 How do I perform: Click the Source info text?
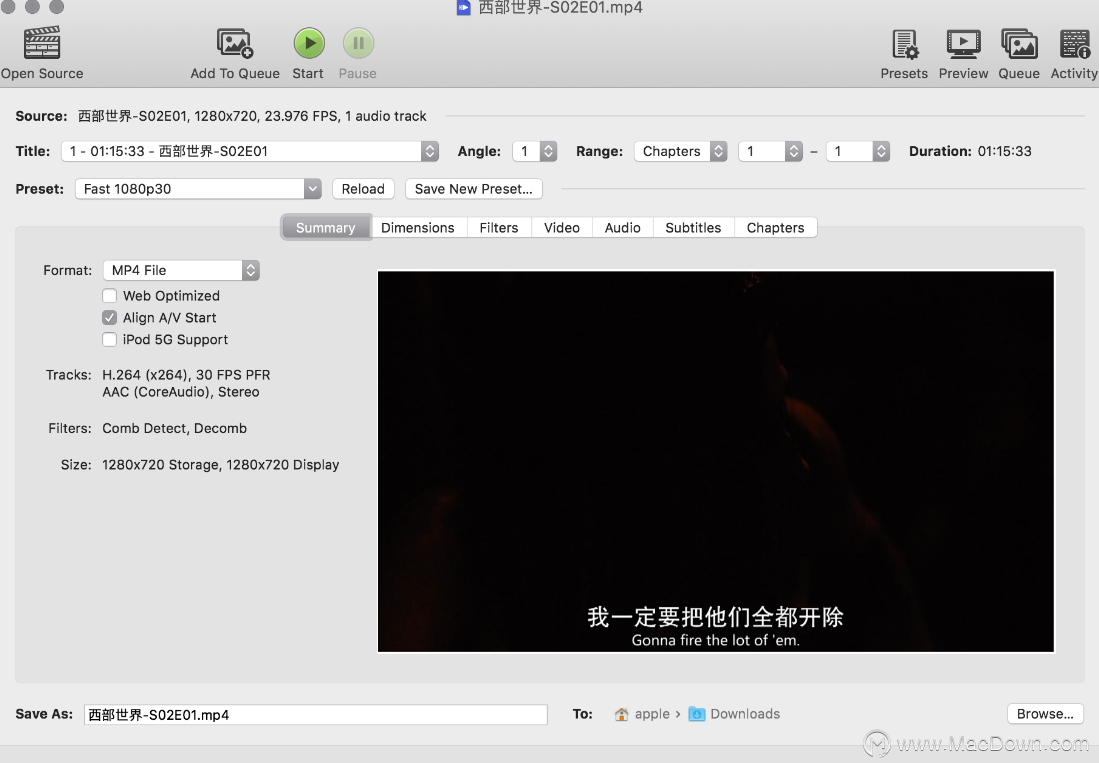(x=252, y=116)
